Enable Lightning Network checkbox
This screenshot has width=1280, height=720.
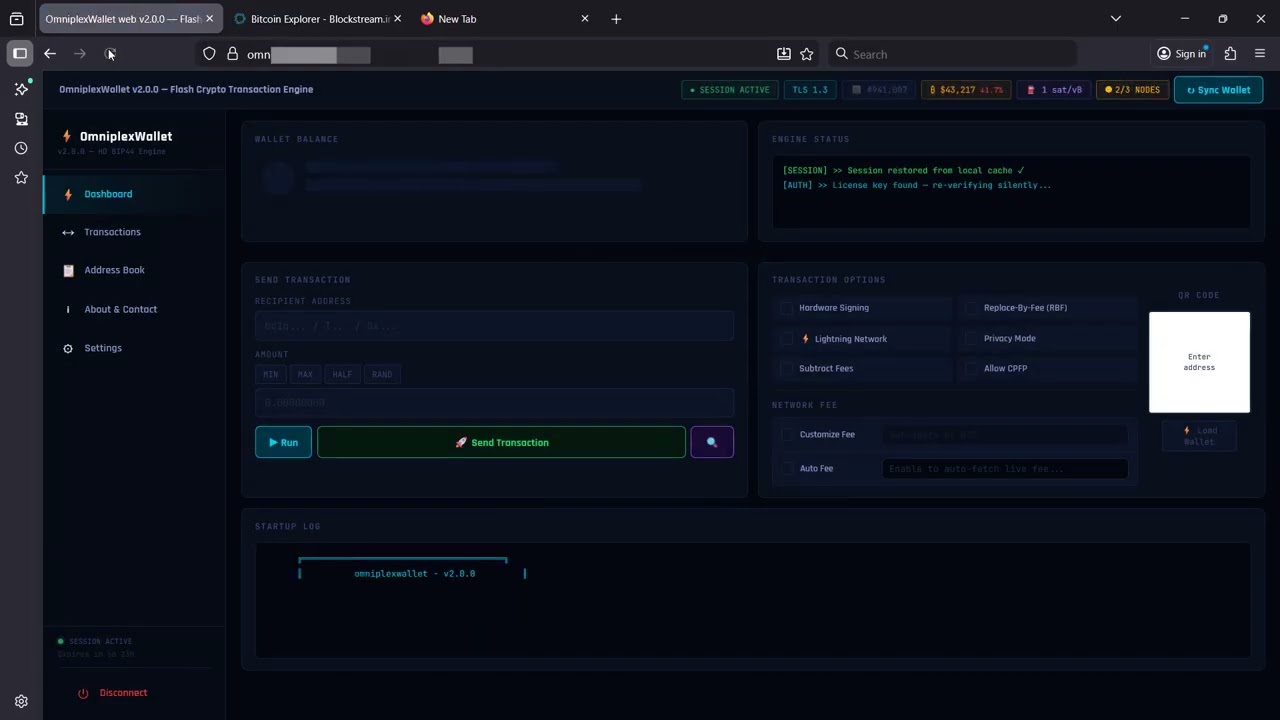click(787, 339)
